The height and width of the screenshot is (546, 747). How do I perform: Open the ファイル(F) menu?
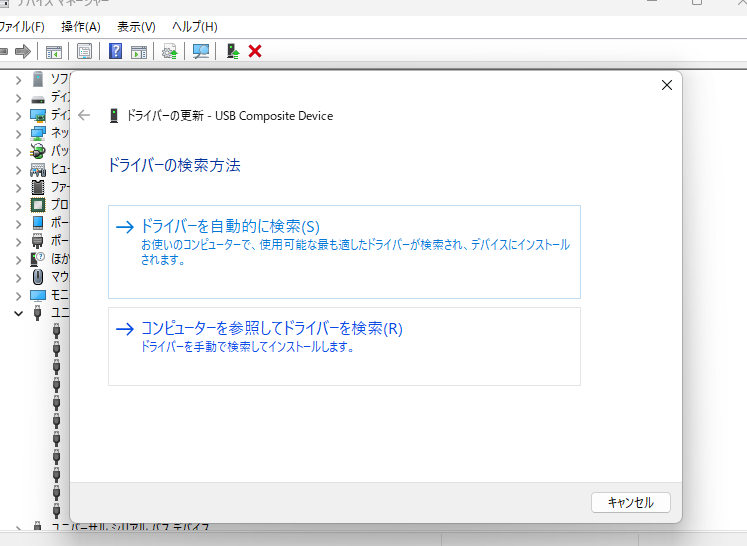click(x=22, y=27)
